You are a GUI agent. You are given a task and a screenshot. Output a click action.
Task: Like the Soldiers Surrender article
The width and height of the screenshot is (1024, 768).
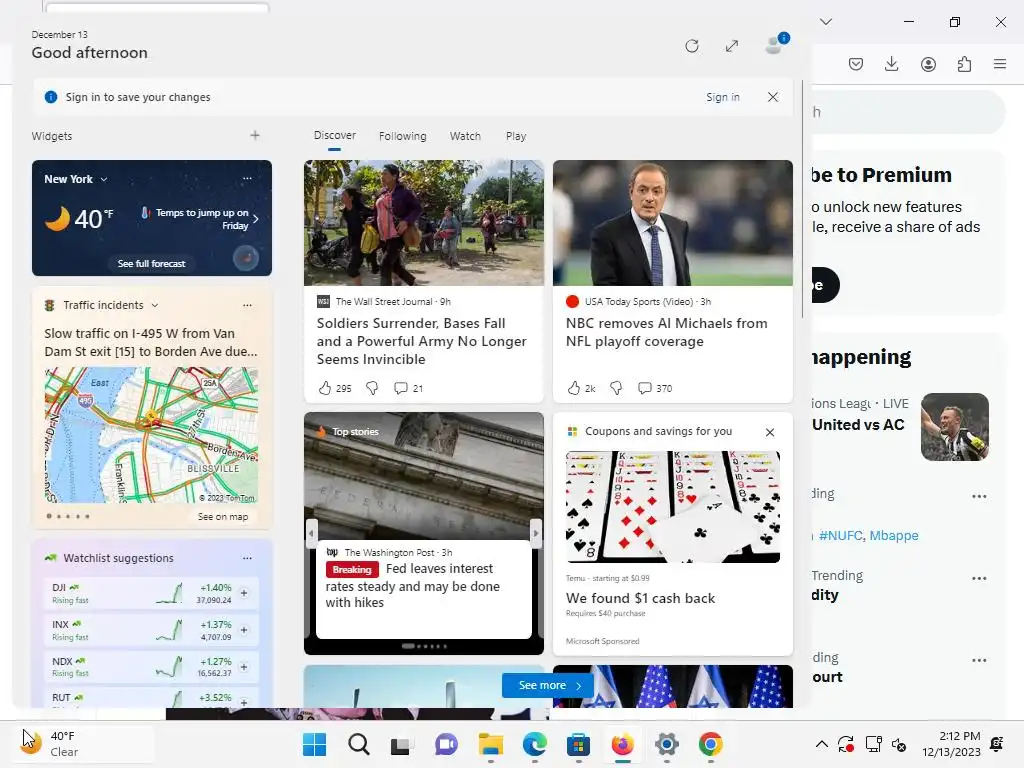pos(325,388)
